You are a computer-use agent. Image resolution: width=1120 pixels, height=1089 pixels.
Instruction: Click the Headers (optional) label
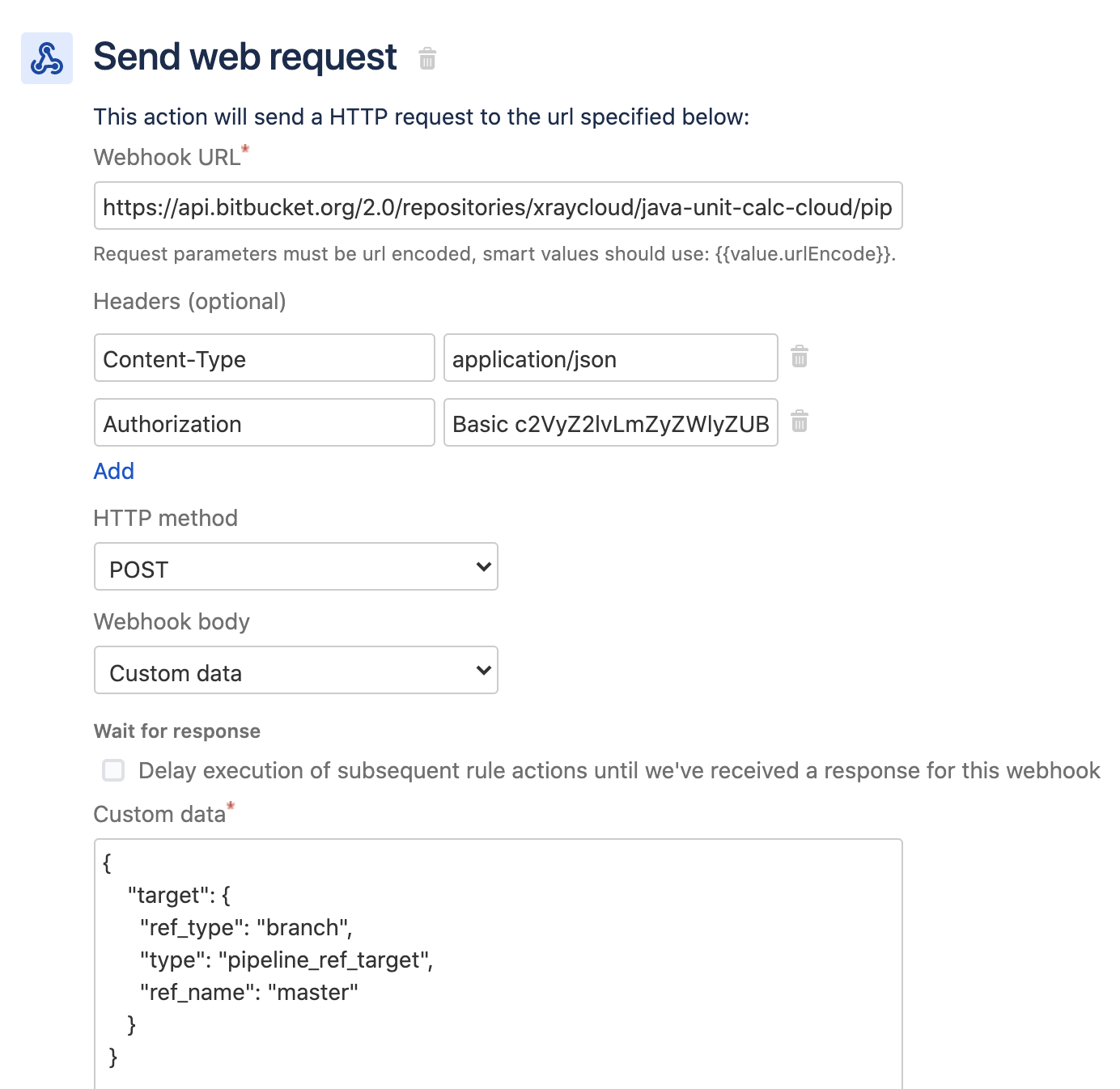[x=190, y=302]
